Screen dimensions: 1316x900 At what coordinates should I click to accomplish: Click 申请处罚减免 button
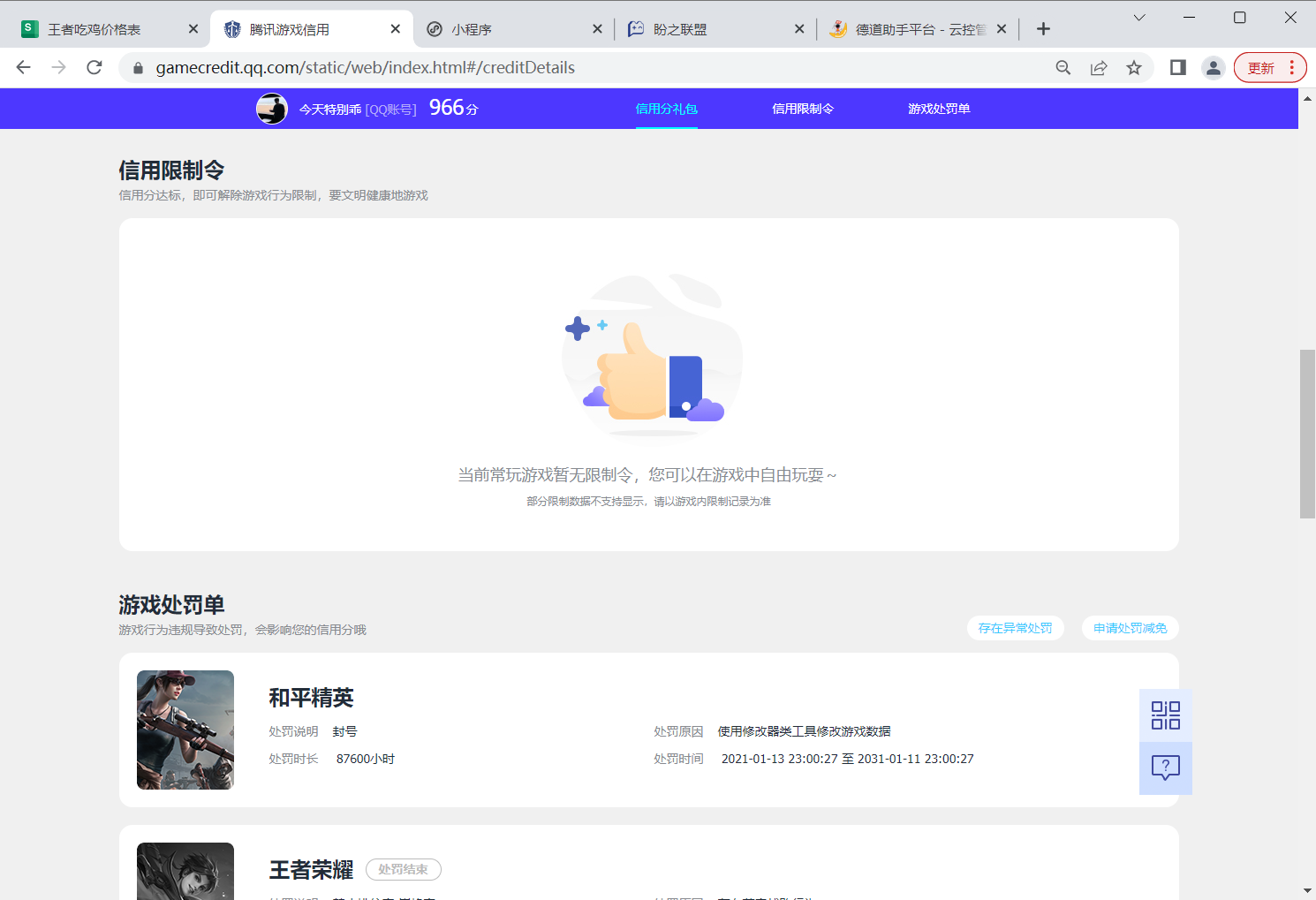click(x=1131, y=628)
